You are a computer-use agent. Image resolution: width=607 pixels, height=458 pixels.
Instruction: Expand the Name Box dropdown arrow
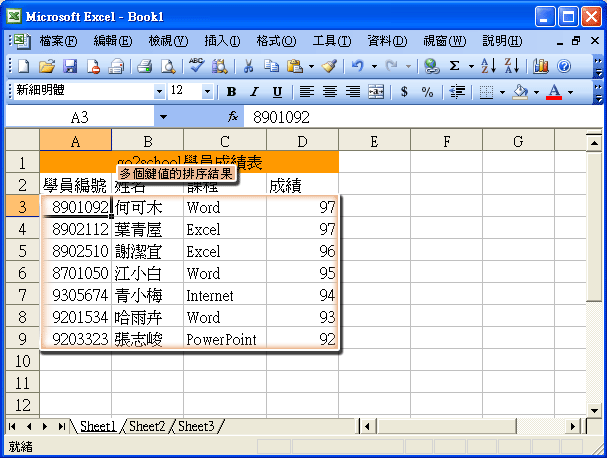[x=163, y=117]
